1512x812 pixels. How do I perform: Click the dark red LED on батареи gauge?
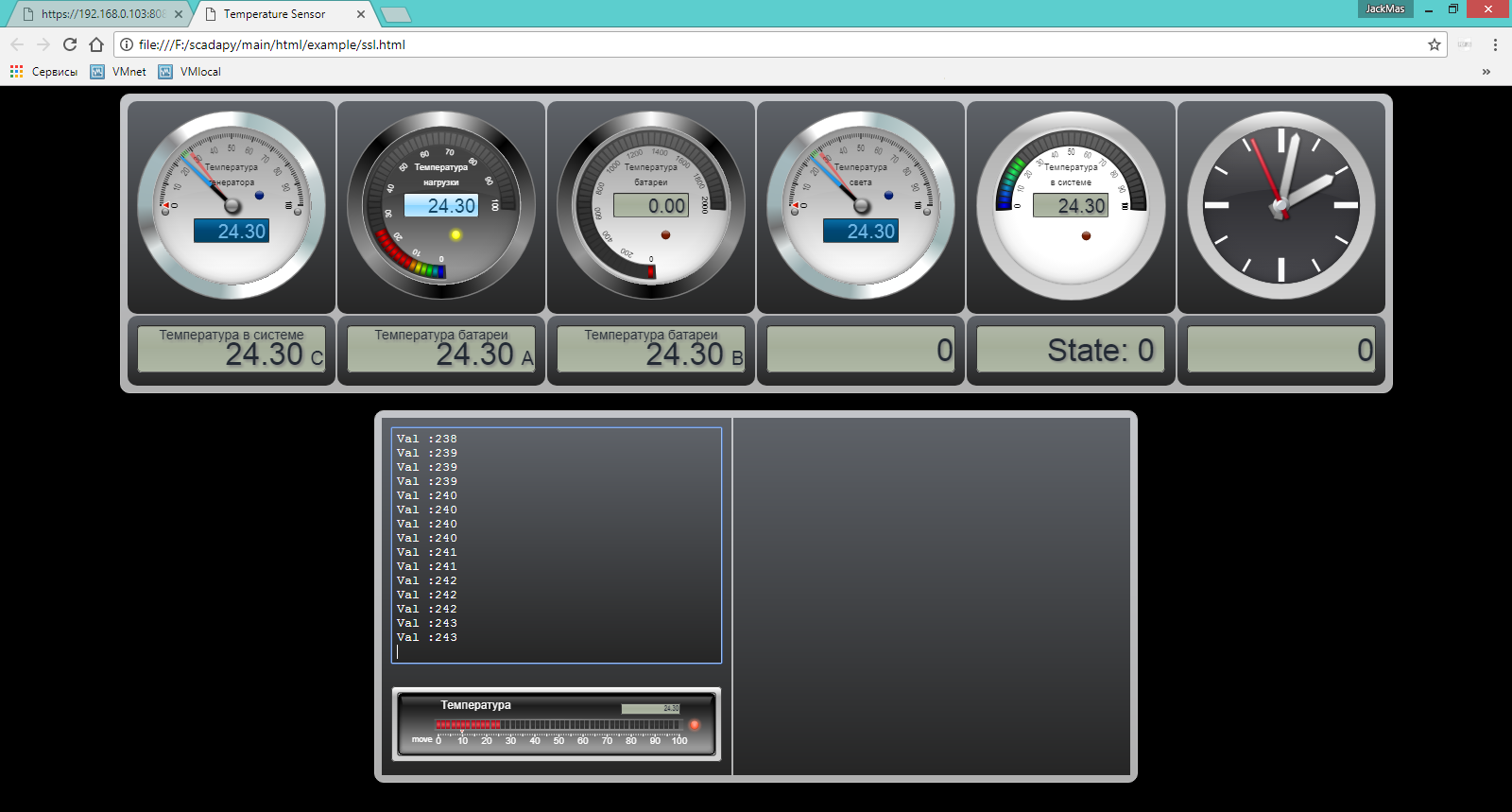pyautogui.click(x=665, y=234)
